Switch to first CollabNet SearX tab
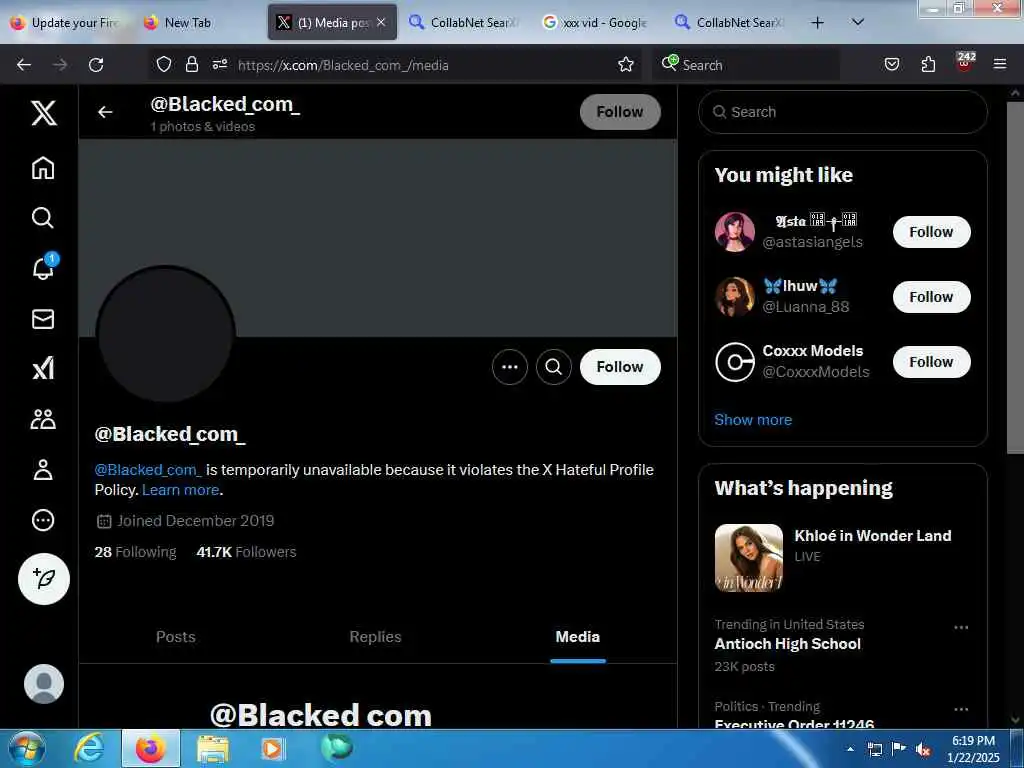 coord(465,23)
